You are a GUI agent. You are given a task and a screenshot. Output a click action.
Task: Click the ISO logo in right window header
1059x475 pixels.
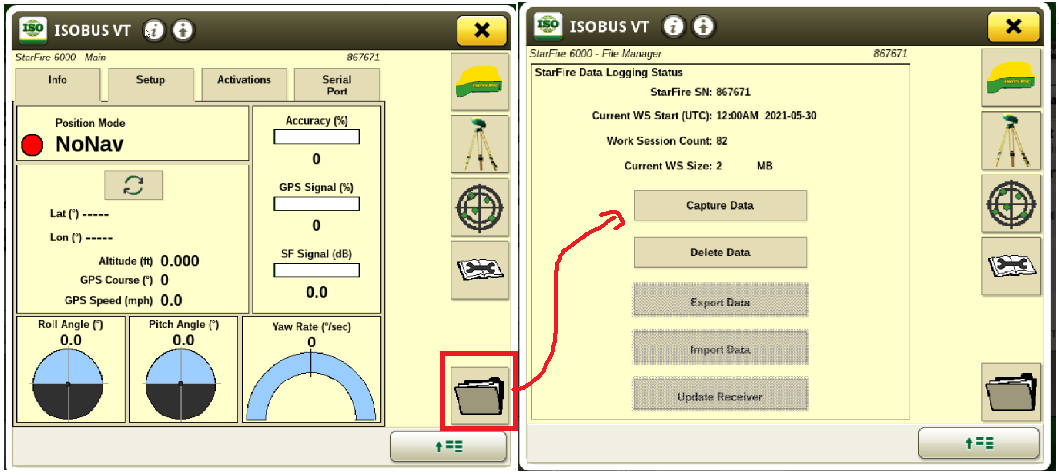(548, 26)
